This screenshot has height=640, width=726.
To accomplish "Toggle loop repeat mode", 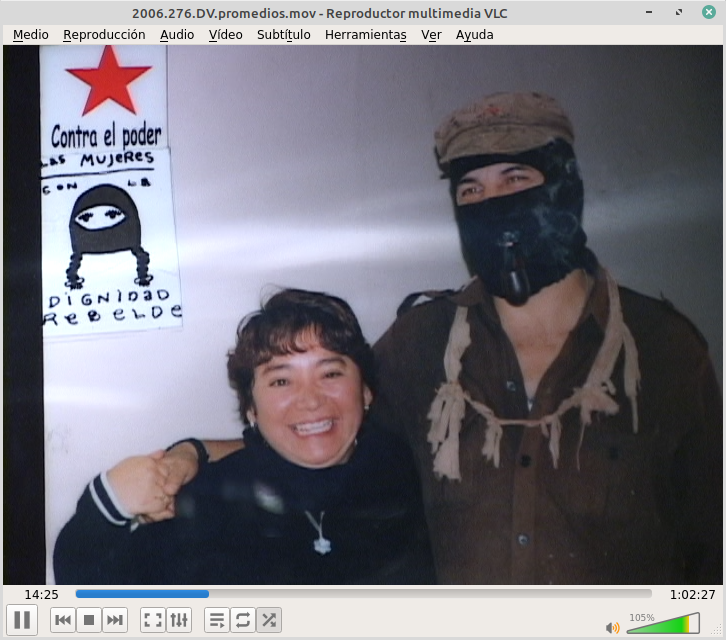I will click(x=243, y=620).
